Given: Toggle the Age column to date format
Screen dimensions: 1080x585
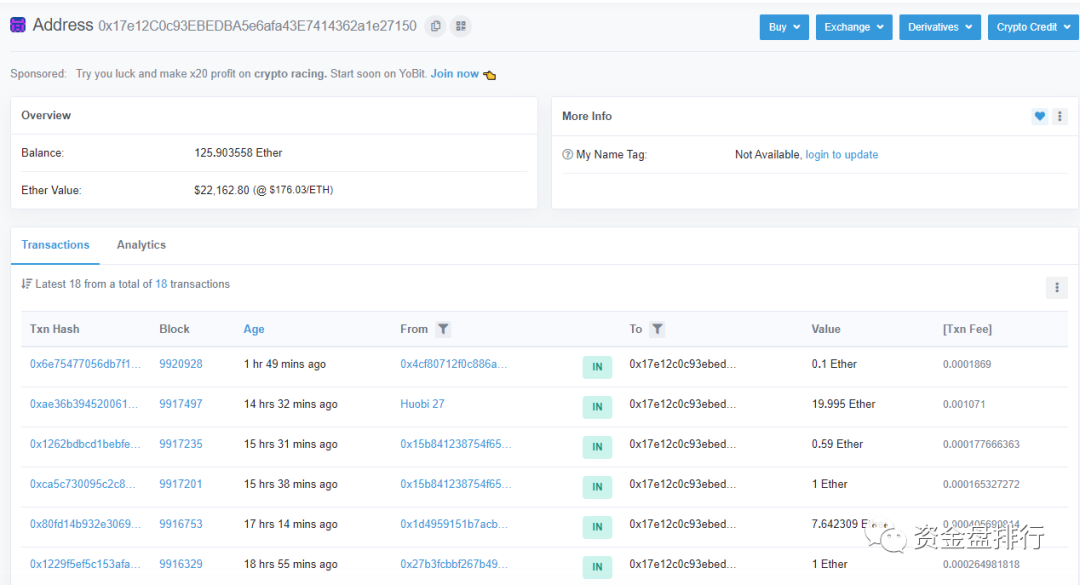Looking at the screenshot, I should click(x=253, y=329).
